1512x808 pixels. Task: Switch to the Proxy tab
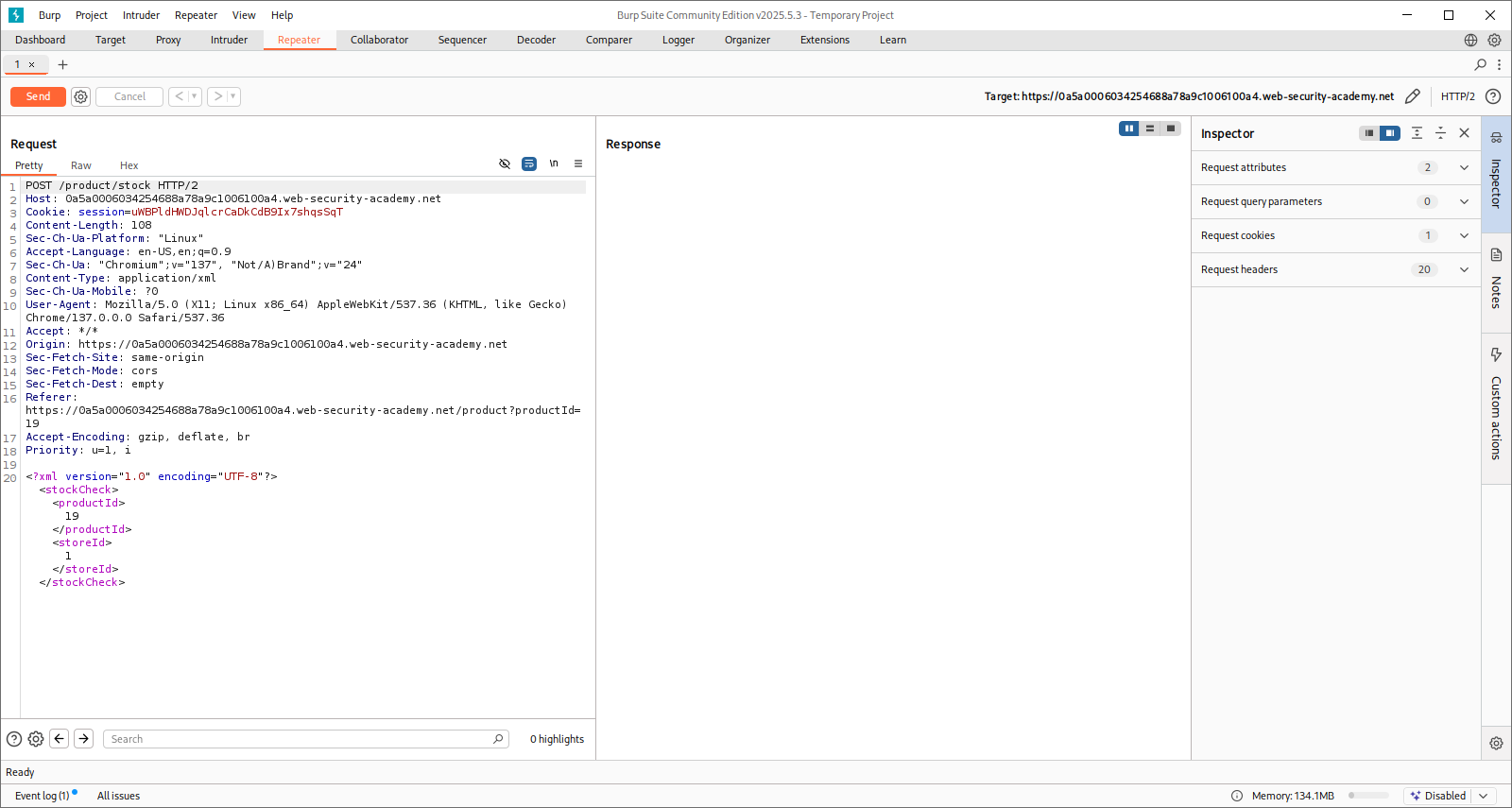coord(168,40)
